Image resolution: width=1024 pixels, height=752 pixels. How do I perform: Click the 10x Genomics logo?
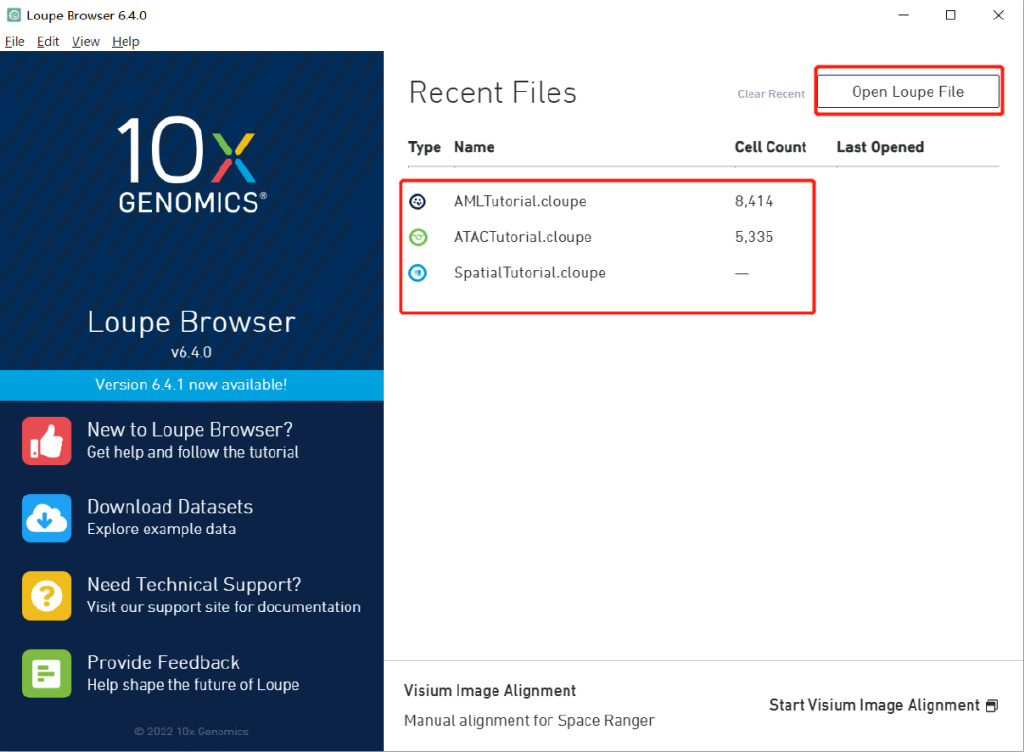(x=191, y=165)
